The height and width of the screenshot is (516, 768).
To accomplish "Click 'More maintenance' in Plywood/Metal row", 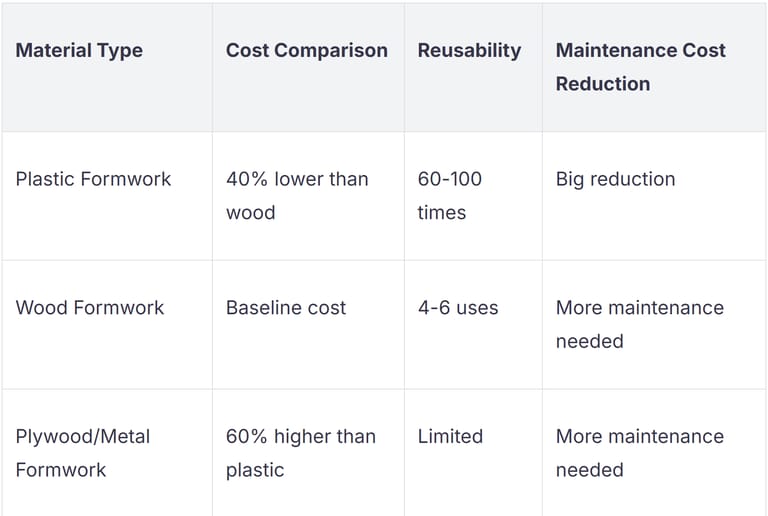I will [x=639, y=437].
